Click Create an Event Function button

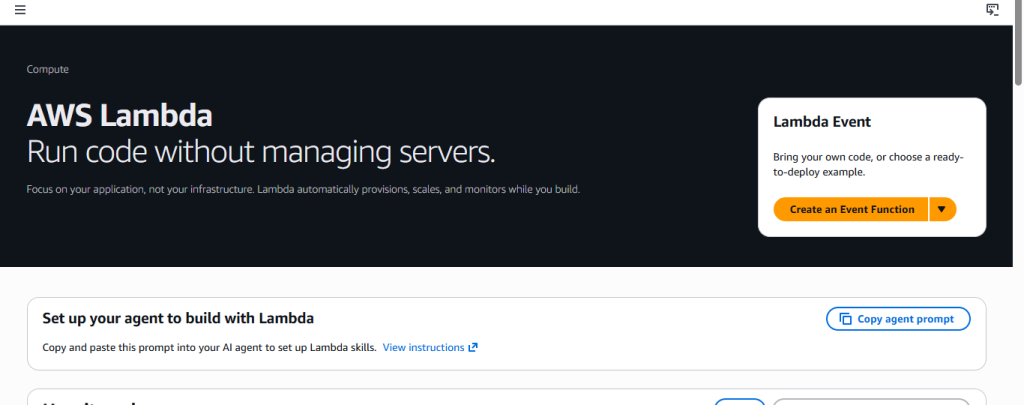tap(851, 210)
